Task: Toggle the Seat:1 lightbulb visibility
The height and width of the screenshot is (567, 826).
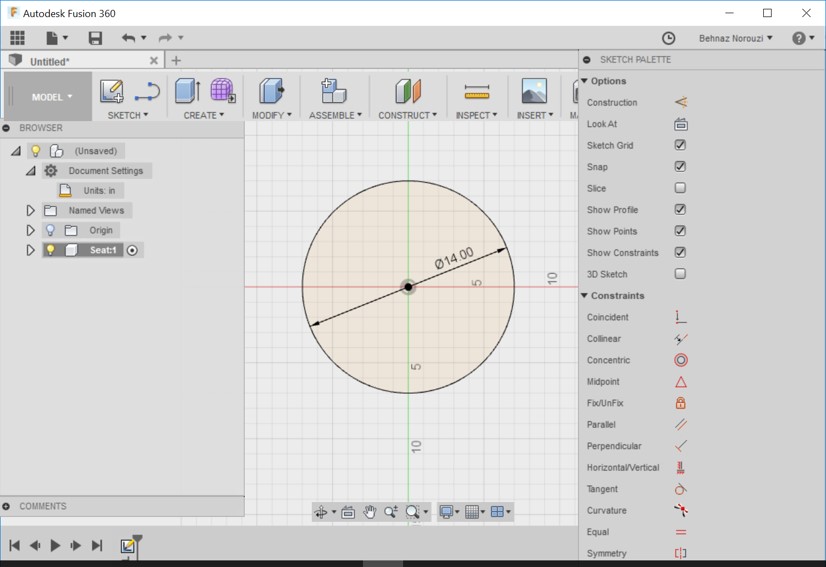Action: [50, 250]
